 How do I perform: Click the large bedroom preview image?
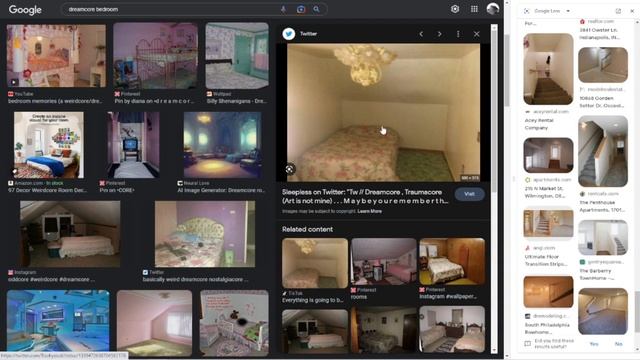point(383,112)
